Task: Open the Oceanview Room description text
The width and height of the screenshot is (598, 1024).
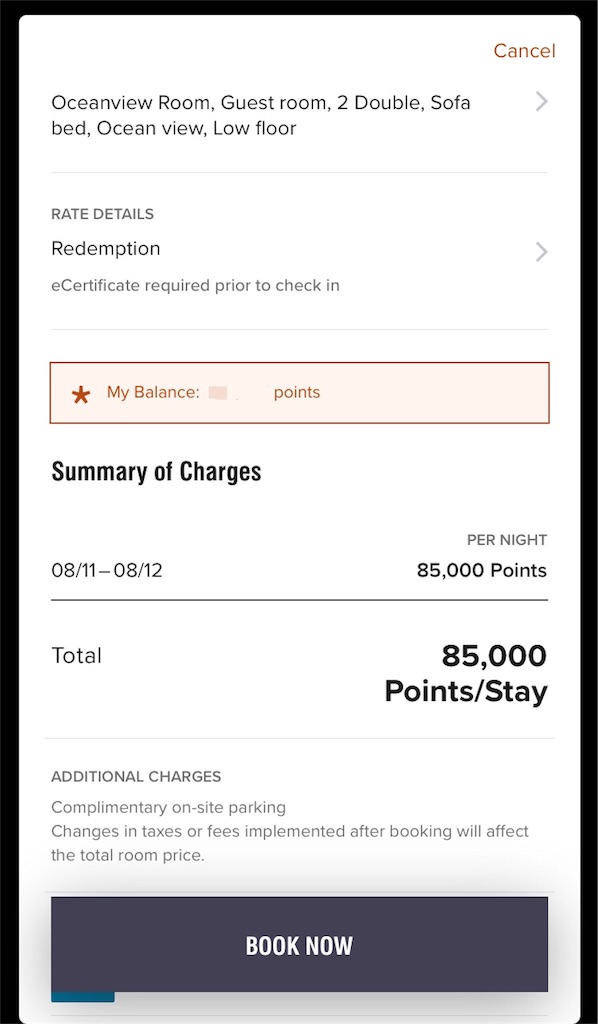Action: tap(261, 116)
